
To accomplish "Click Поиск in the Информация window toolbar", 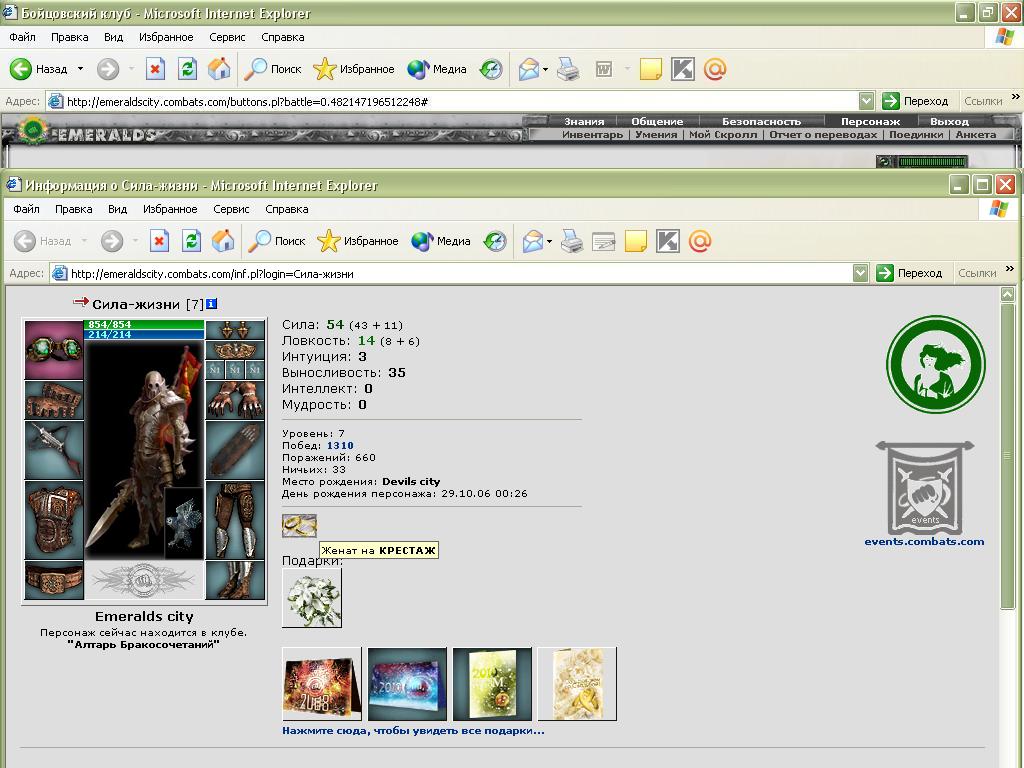I will tap(276, 241).
